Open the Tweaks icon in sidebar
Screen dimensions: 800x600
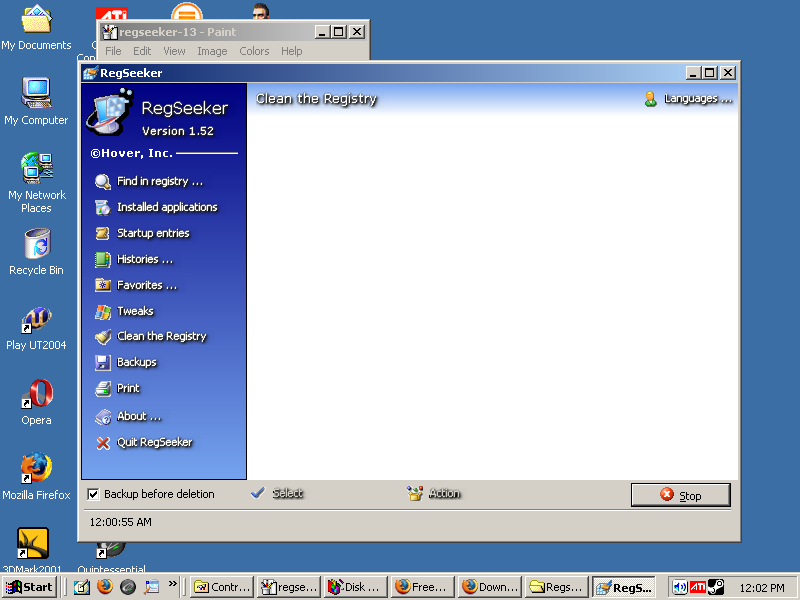point(102,312)
